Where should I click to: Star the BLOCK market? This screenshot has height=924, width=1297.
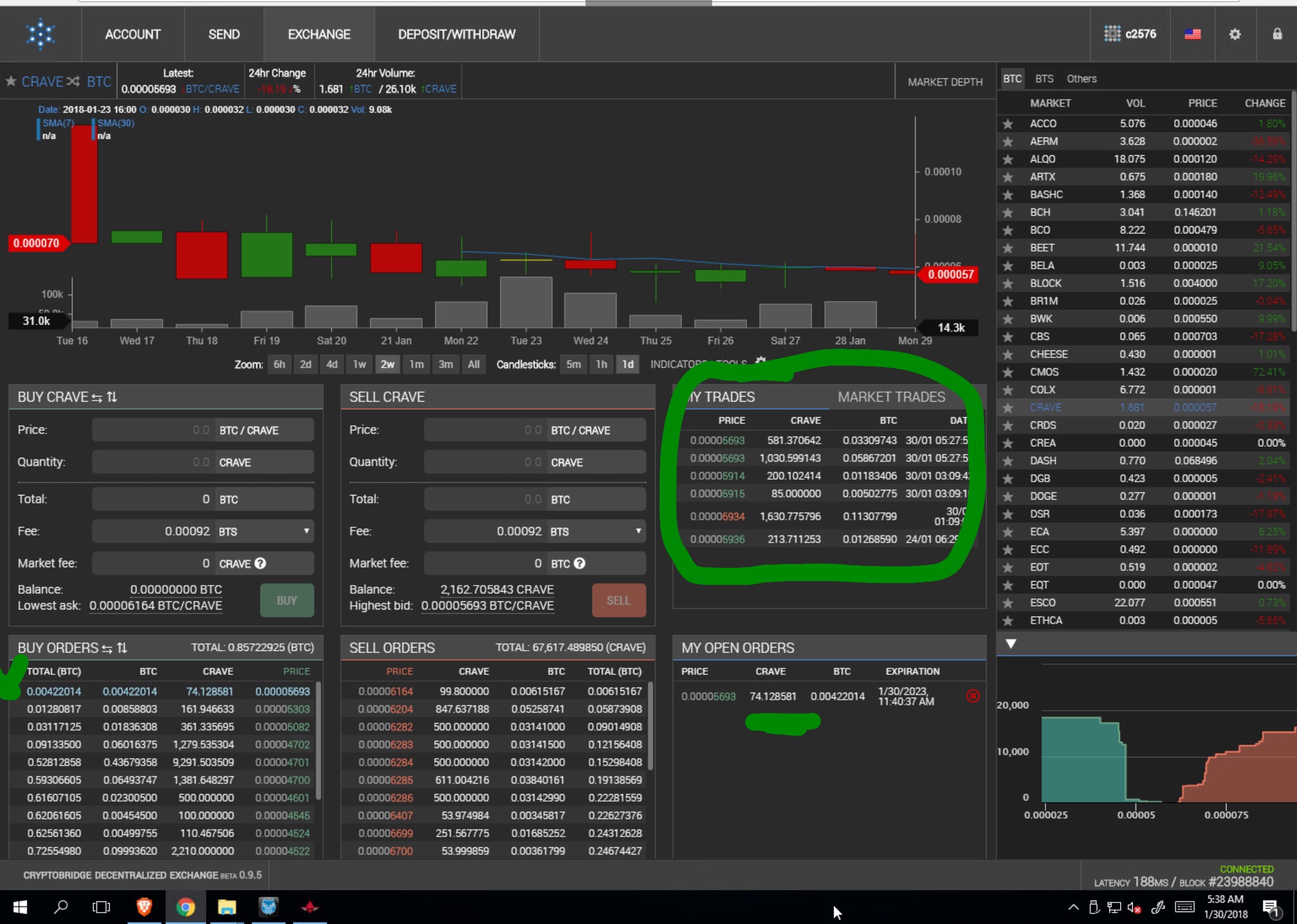[x=1007, y=284]
